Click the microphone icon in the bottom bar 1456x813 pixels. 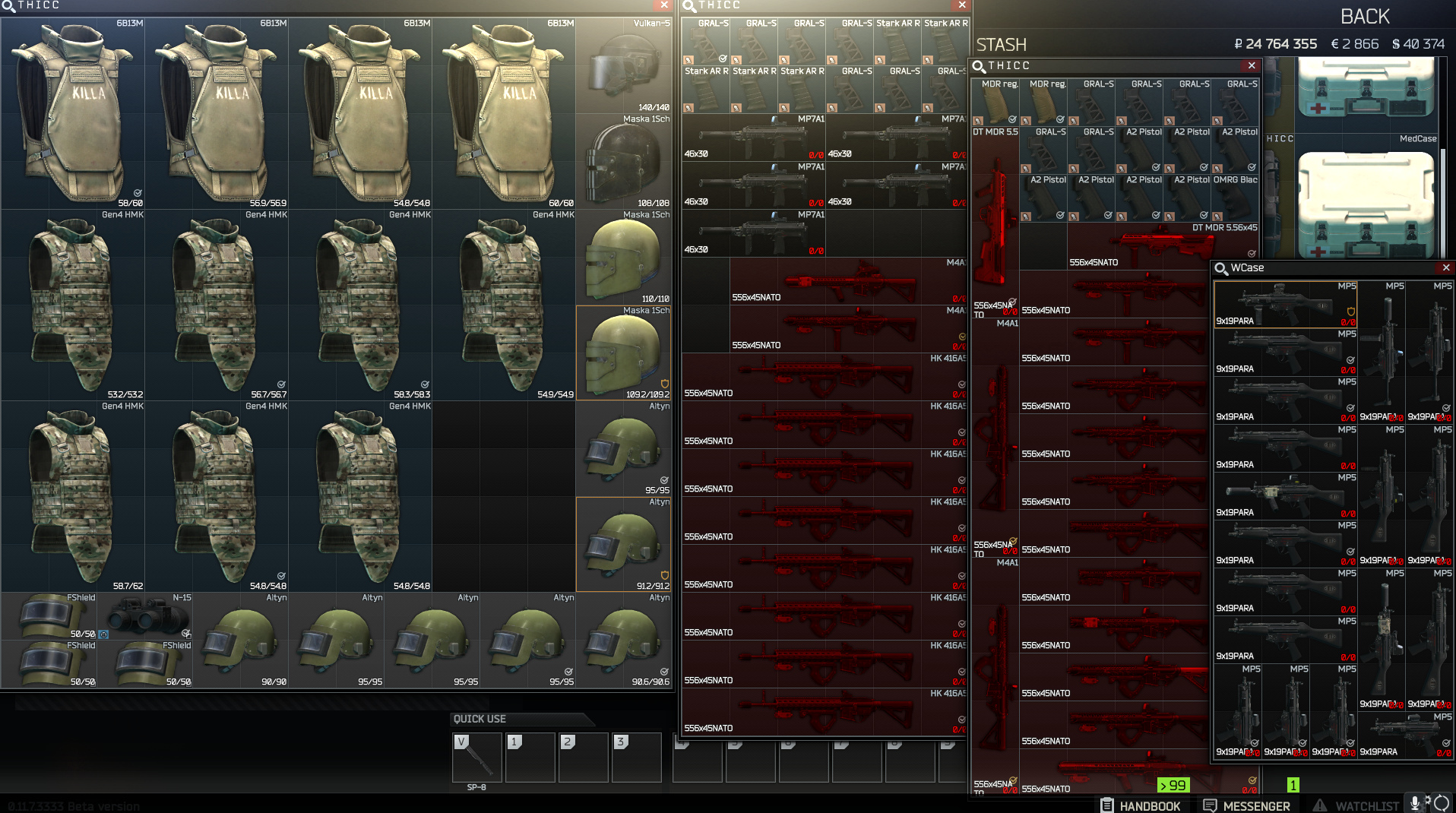[1414, 804]
